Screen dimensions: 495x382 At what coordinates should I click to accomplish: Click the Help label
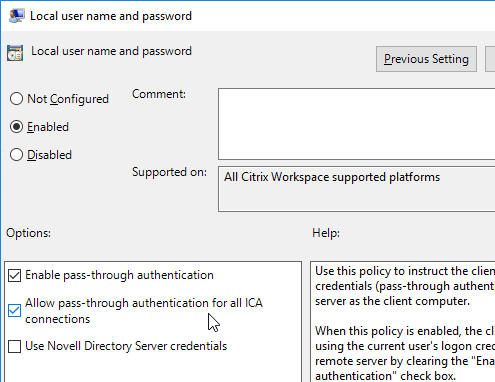click(326, 233)
